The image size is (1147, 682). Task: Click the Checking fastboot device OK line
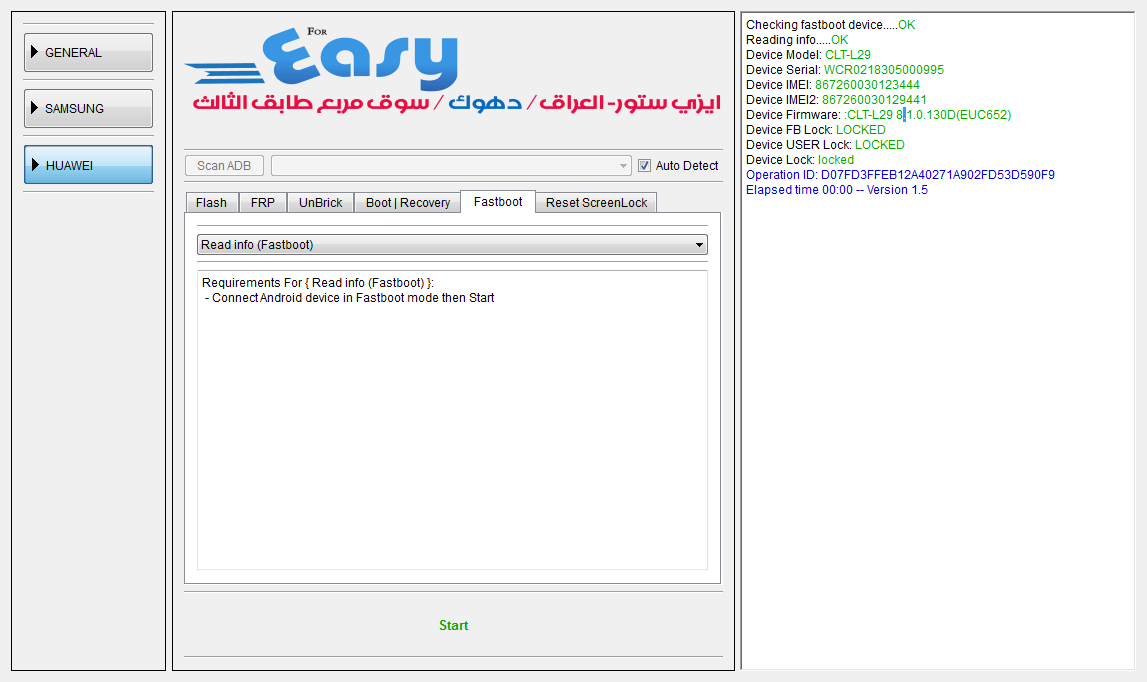830,25
